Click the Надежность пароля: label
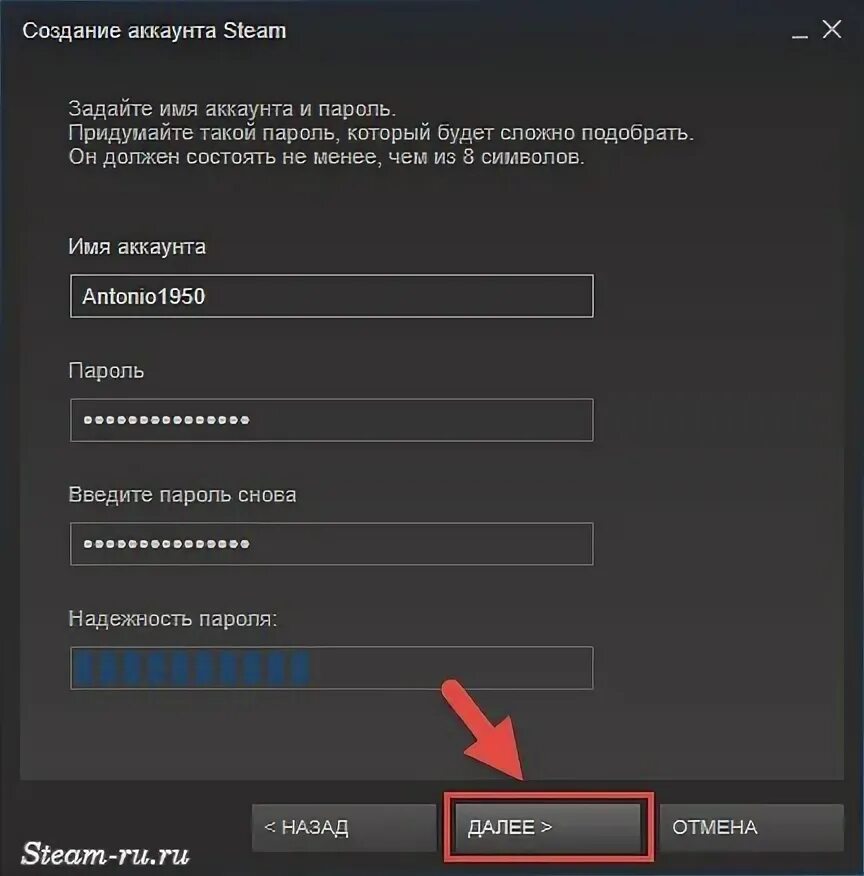This screenshot has height=876, width=864. click(173, 619)
